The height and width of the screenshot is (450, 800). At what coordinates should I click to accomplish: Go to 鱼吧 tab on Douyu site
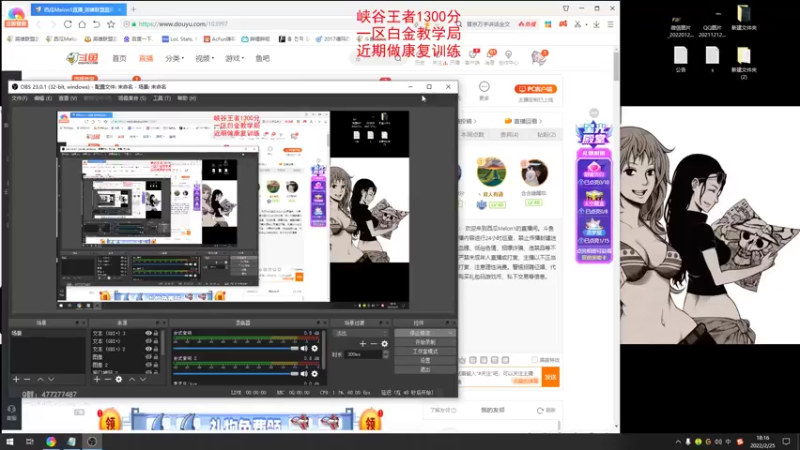(x=262, y=58)
